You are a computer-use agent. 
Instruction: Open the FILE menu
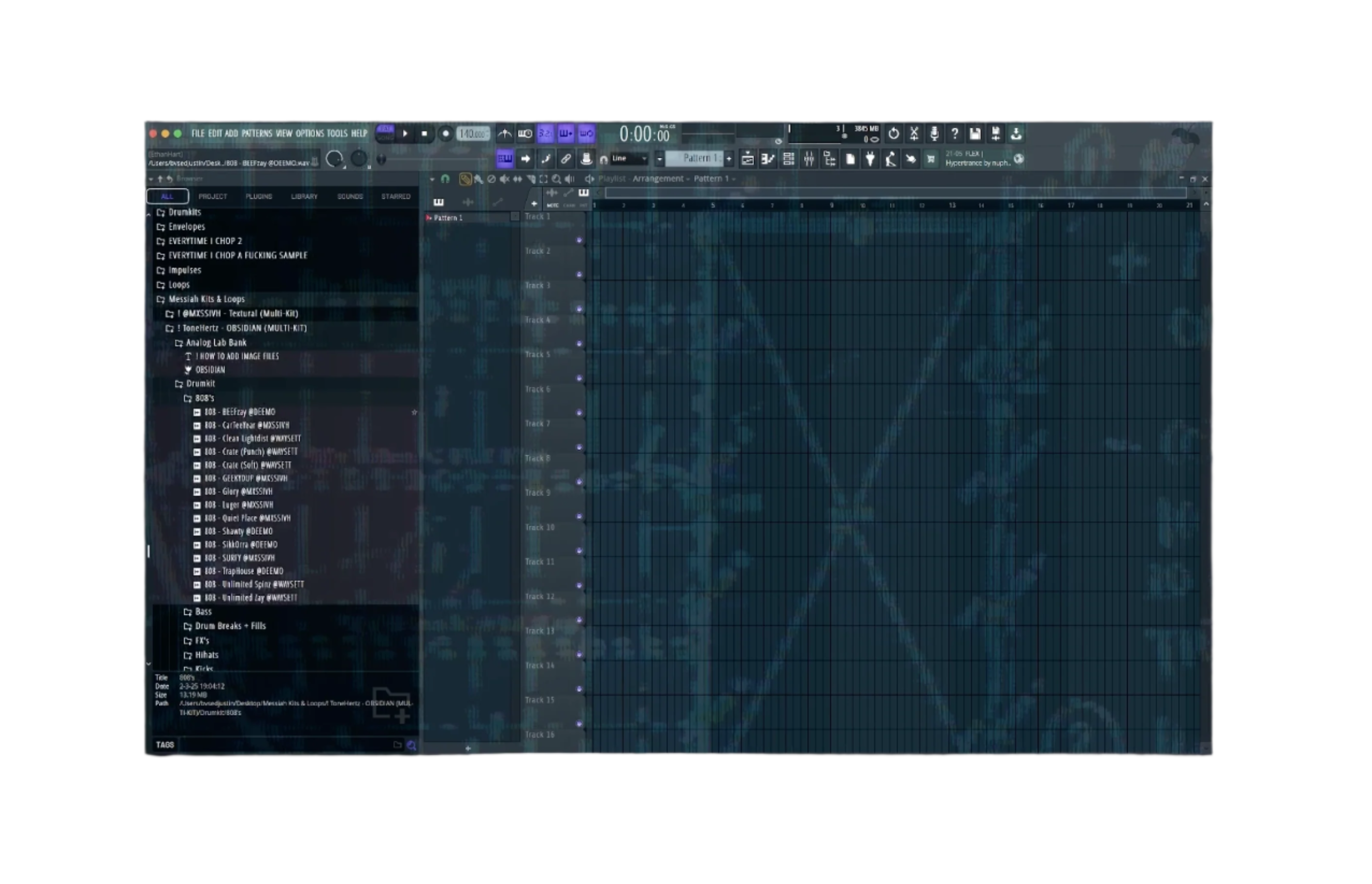coord(197,133)
